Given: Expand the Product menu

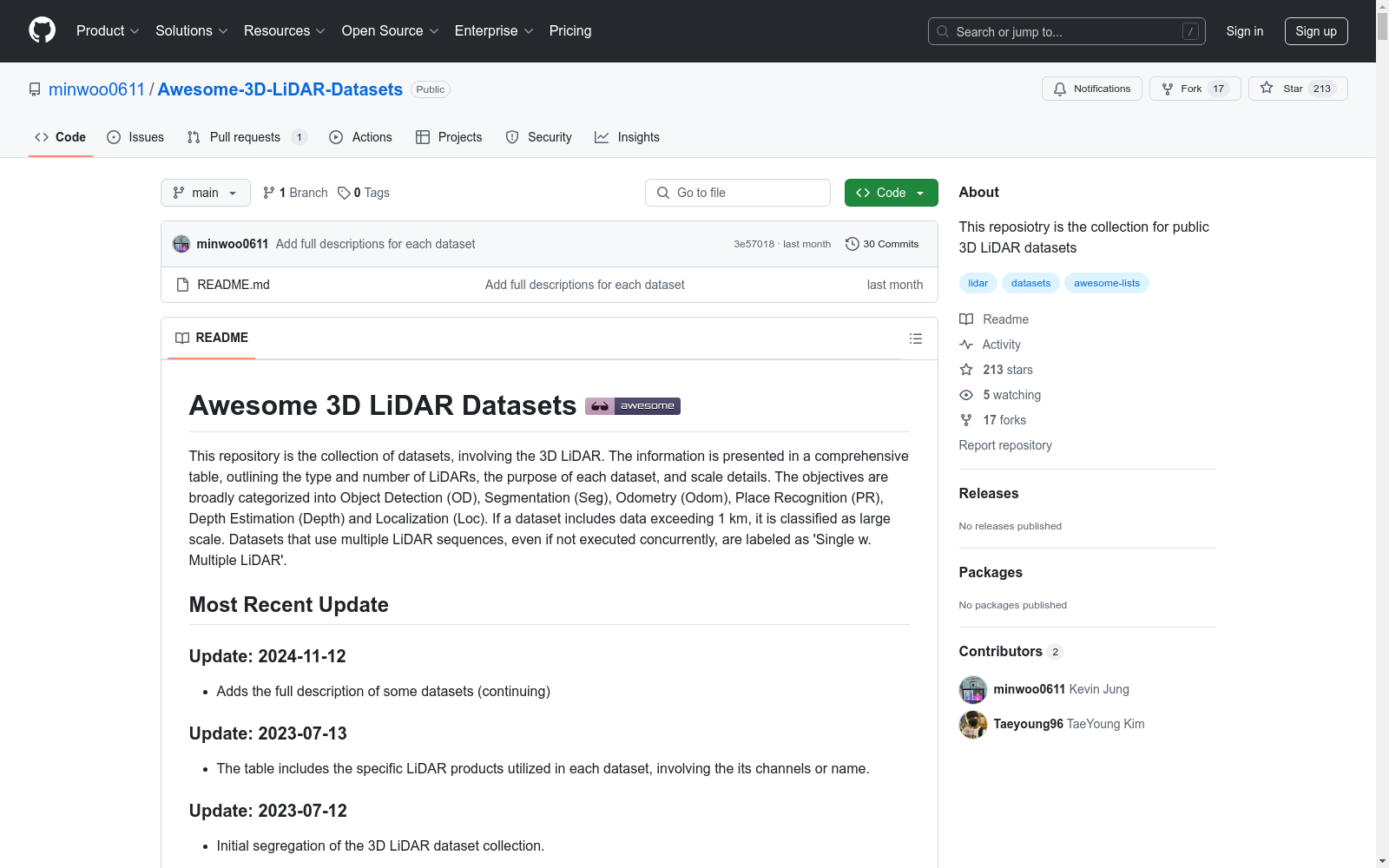Looking at the screenshot, I should pos(108,30).
